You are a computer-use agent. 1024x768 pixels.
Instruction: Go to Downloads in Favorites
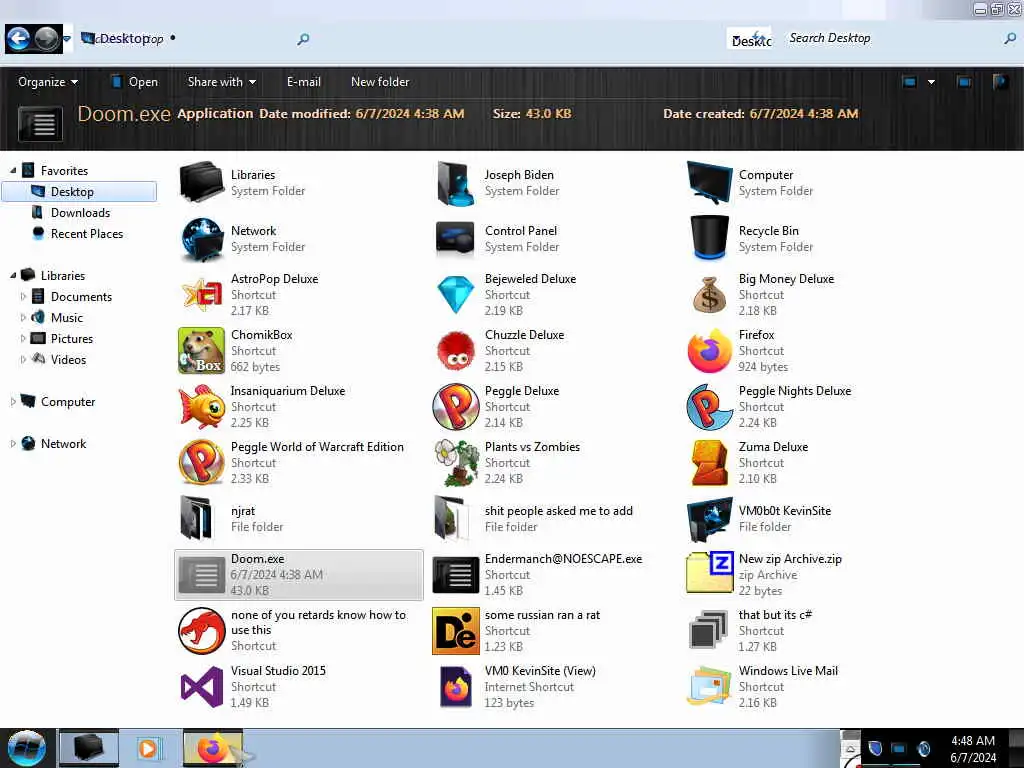pos(80,213)
